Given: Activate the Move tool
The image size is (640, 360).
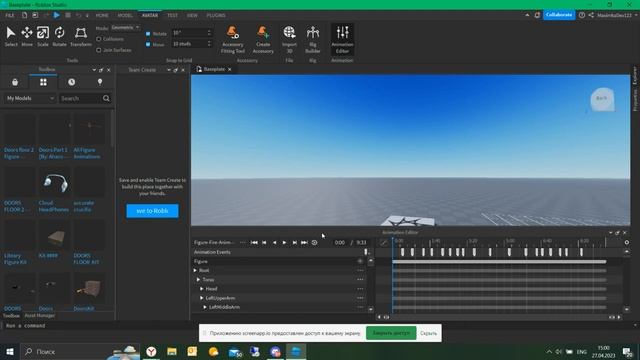Looking at the screenshot, I should pos(27,36).
